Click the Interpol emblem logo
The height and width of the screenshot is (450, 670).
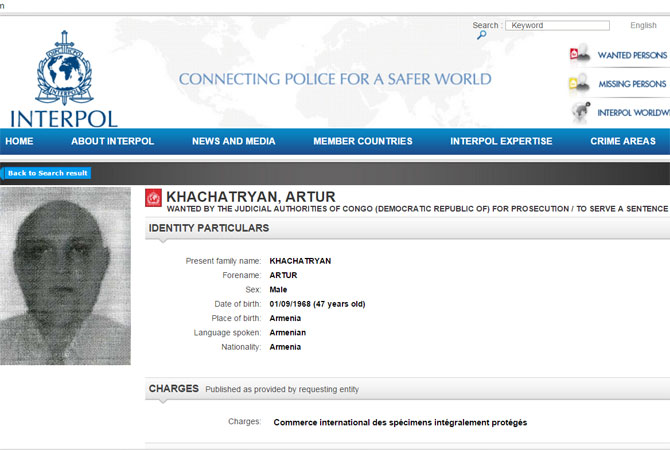(65, 68)
